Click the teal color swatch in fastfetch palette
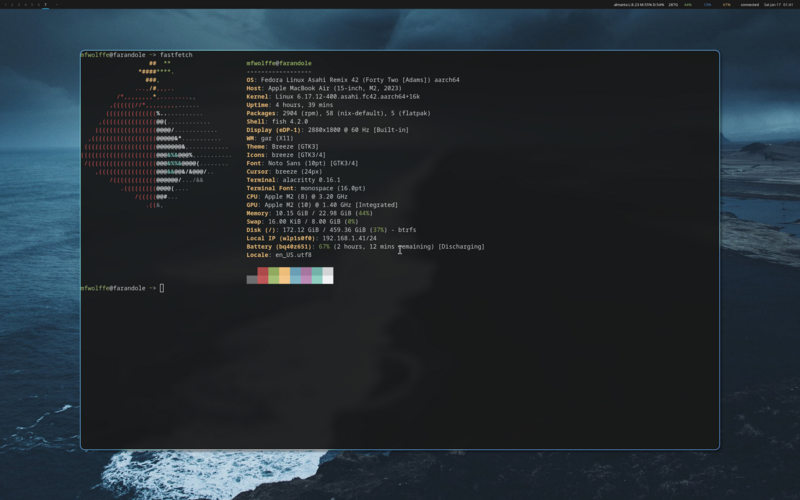The height and width of the screenshot is (500, 800). coord(317,276)
